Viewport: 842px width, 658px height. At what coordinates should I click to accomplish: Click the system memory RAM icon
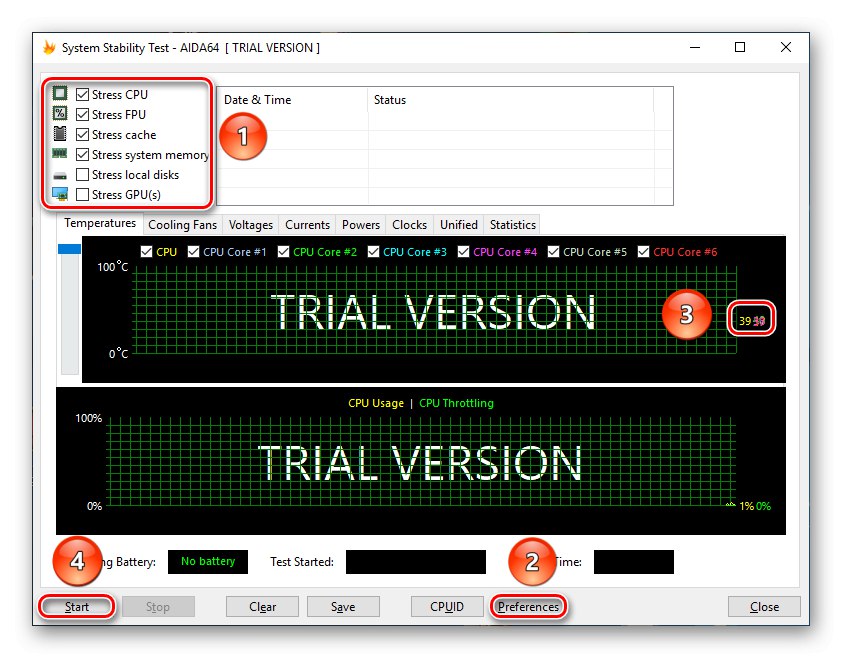[60, 154]
